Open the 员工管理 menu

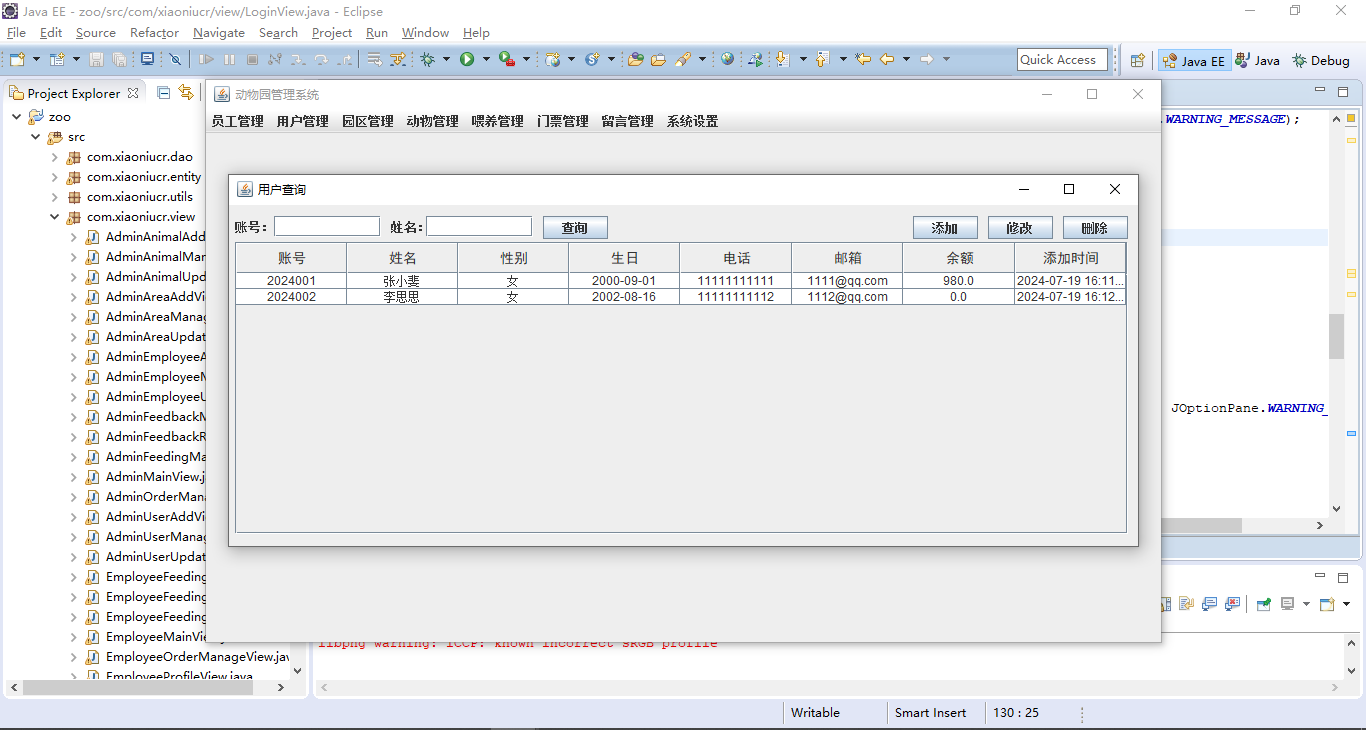(x=237, y=122)
